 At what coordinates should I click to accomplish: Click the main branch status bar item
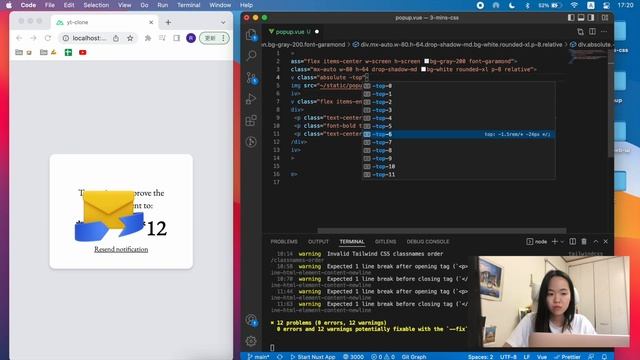pos(259,357)
